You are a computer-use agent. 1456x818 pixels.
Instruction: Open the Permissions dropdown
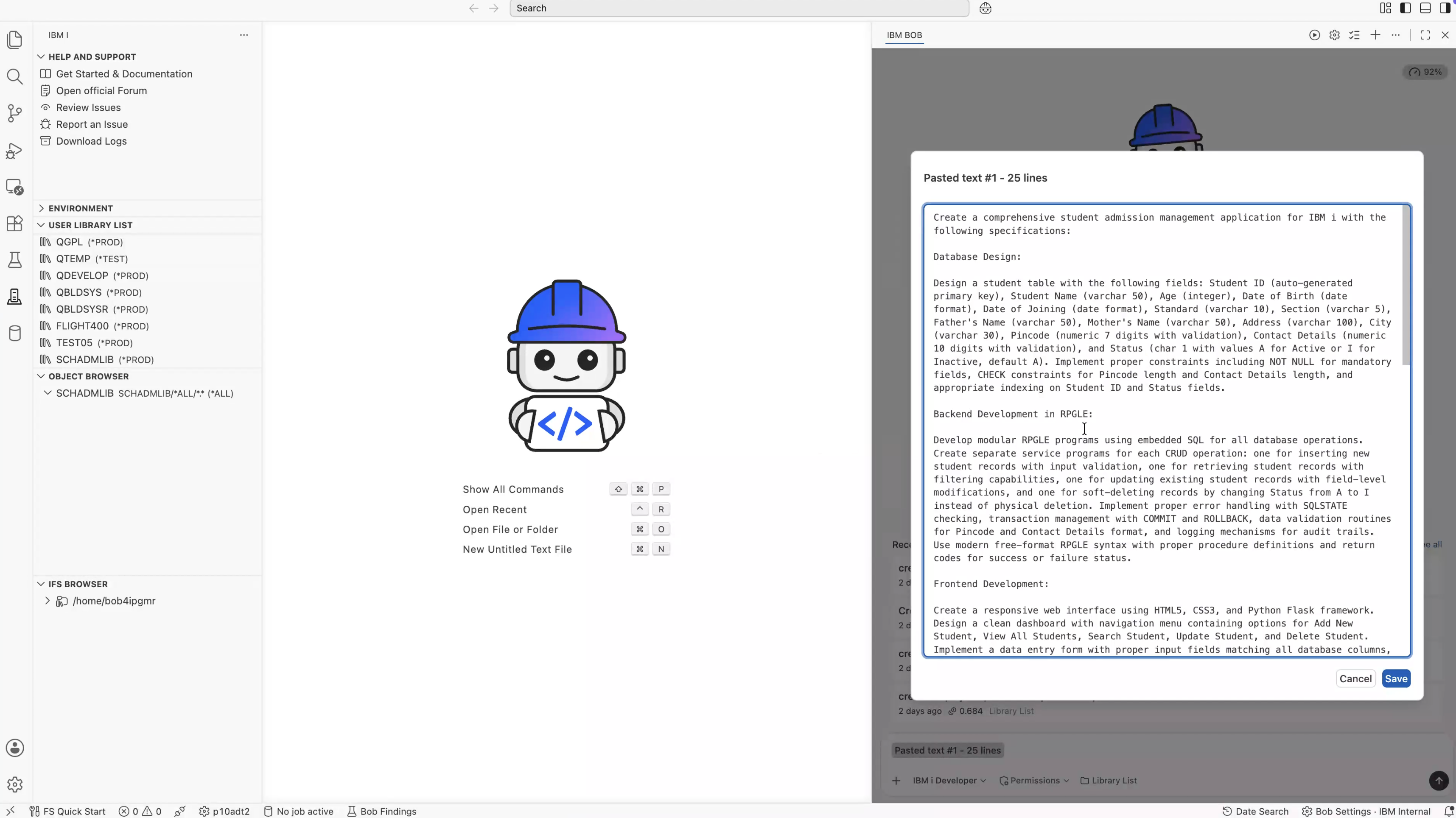tap(1034, 781)
